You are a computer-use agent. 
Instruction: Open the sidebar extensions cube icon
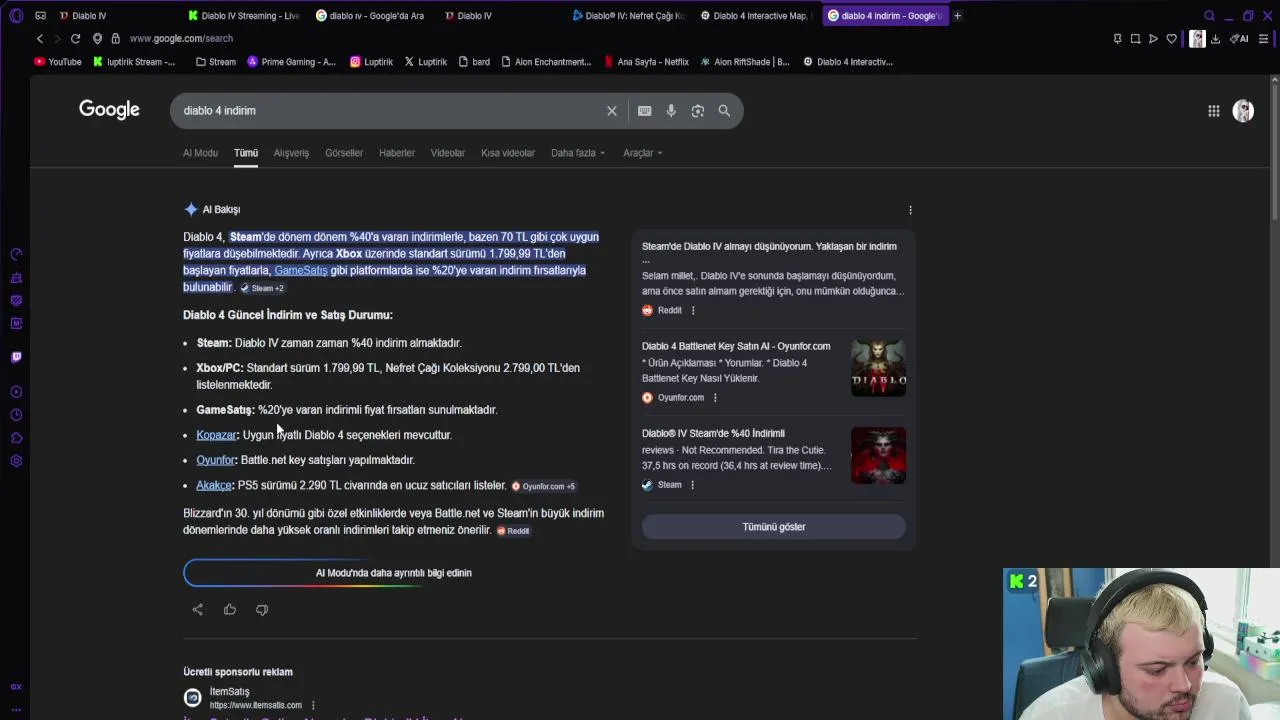pos(16,438)
